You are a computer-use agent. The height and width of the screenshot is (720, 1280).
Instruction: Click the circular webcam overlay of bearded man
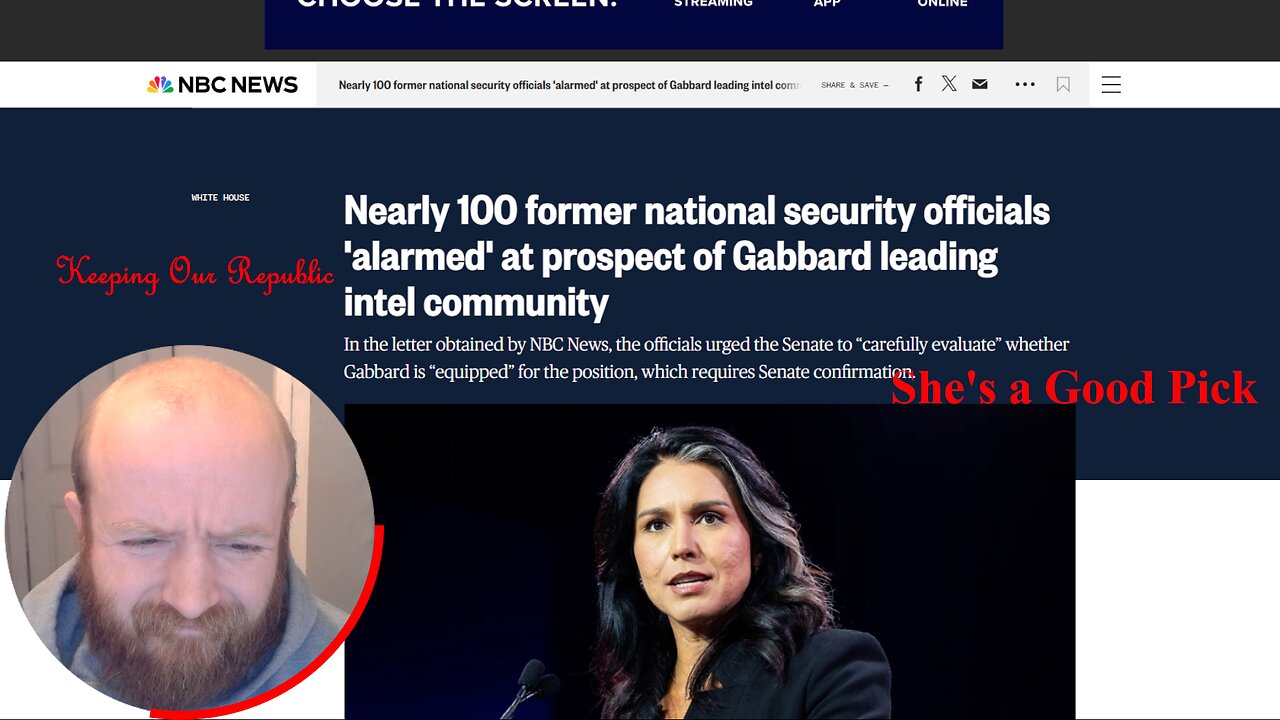coord(189,530)
